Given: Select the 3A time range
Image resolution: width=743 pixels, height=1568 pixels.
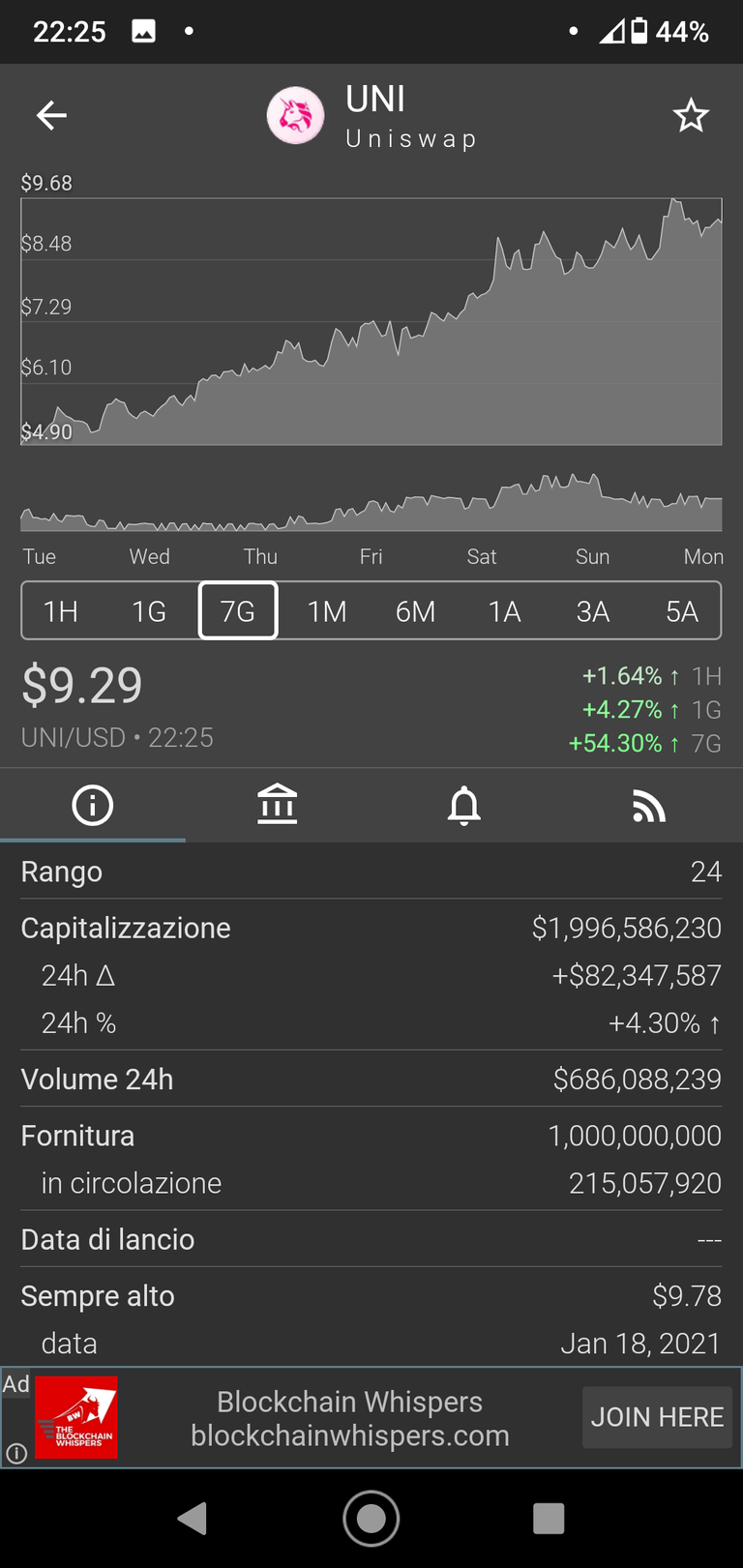Looking at the screenshot, I should pos(593,611).
